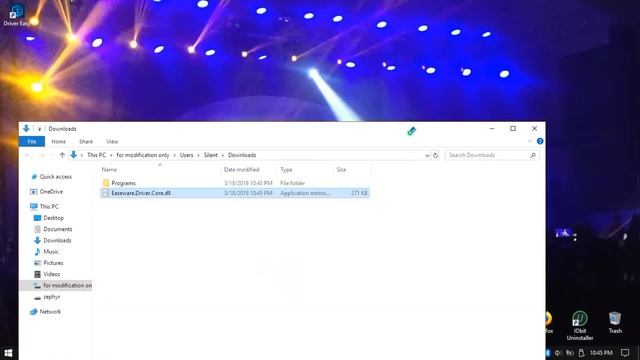Viewport: 640px width, 360px height.
Task: Click the search magnifier icon
Action: (x=533, y=155)
